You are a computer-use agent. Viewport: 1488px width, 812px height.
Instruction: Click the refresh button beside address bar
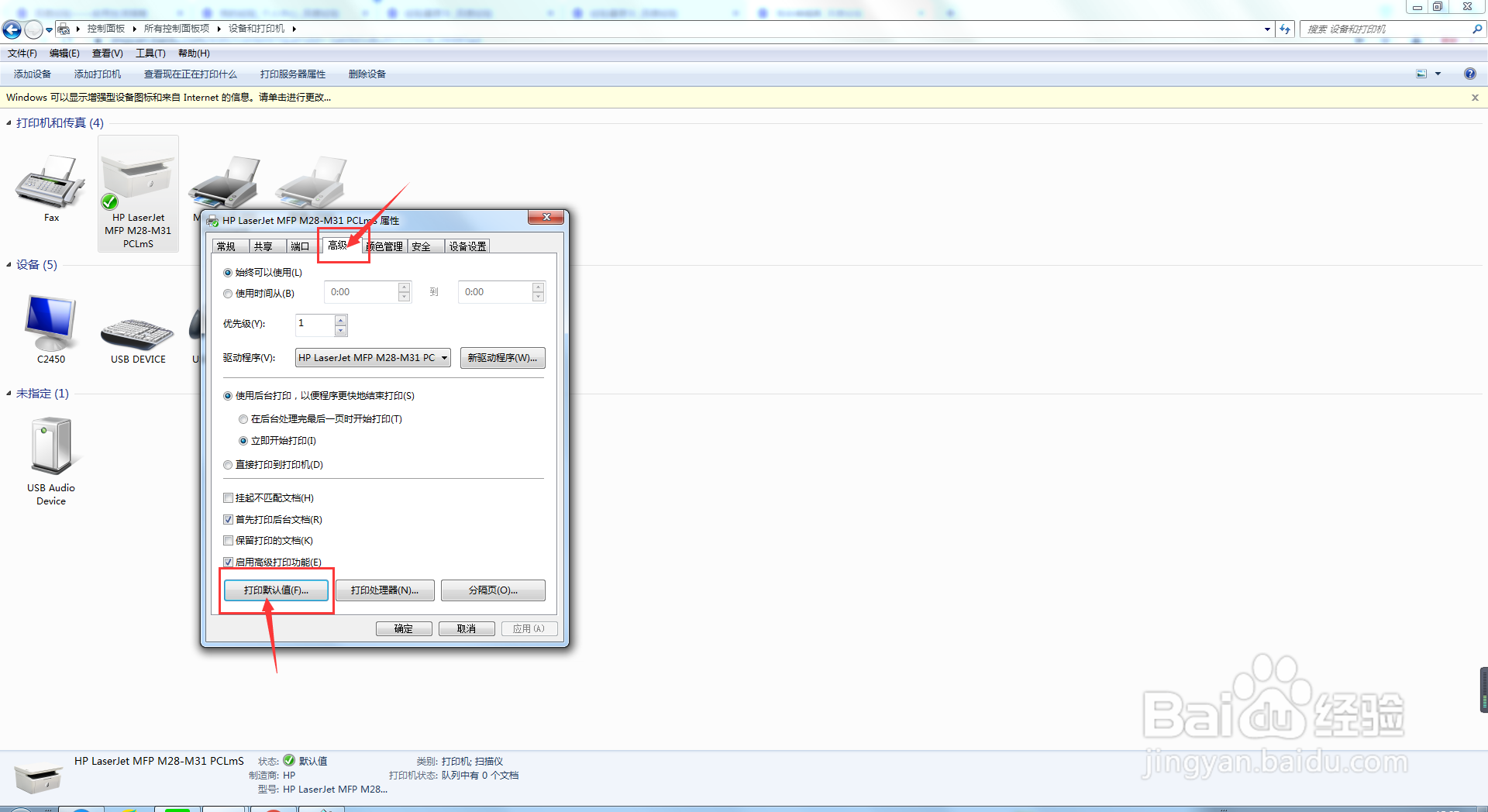point(1286,29)
